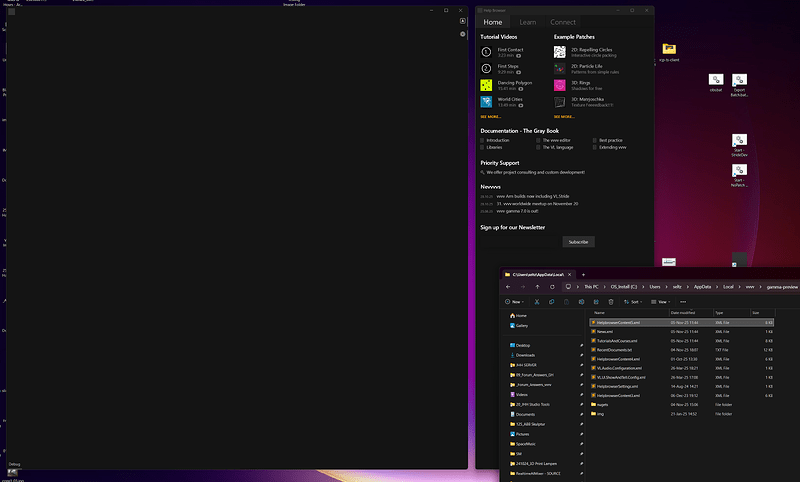800x482 pixels.
Task: Toggle the Introduction documentation checkbox
Action: coord(482,140)
